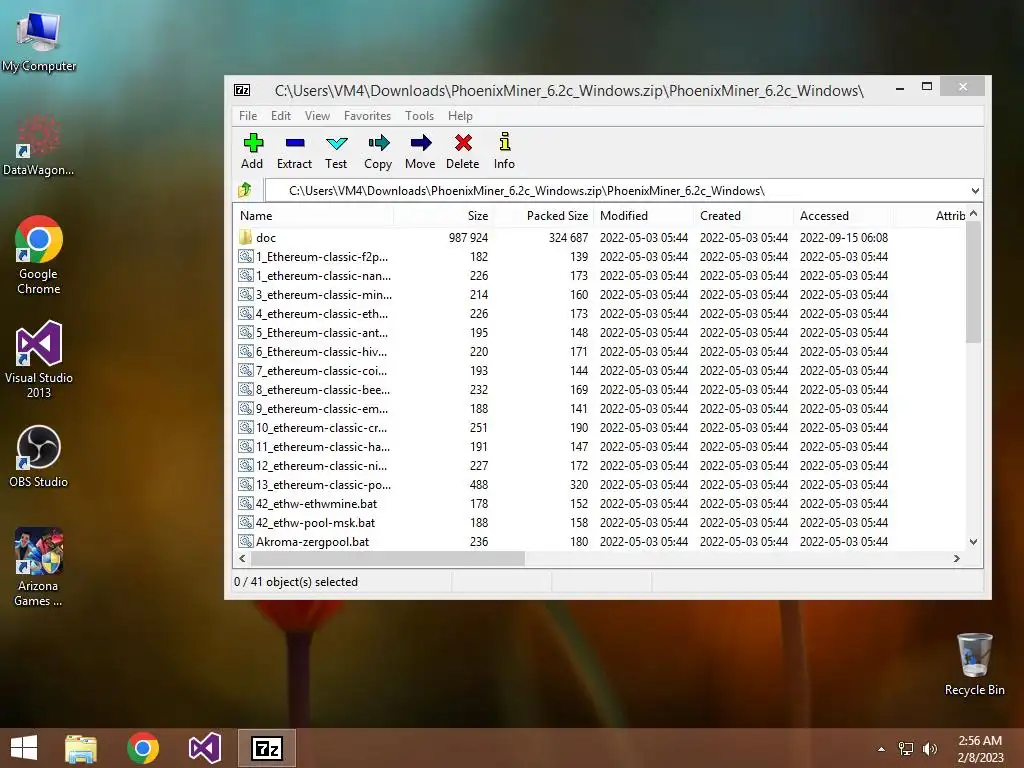Click vertical scrollbar up arrow
Screen dimensions: 1024x768
click(974, 214)
